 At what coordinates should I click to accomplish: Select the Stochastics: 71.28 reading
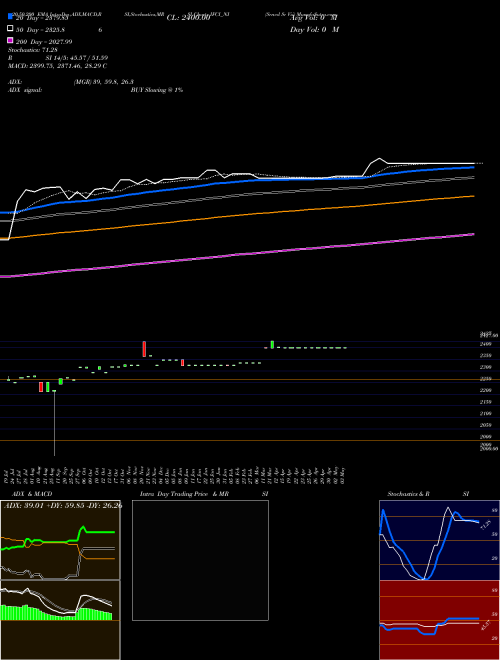(32, 50)
